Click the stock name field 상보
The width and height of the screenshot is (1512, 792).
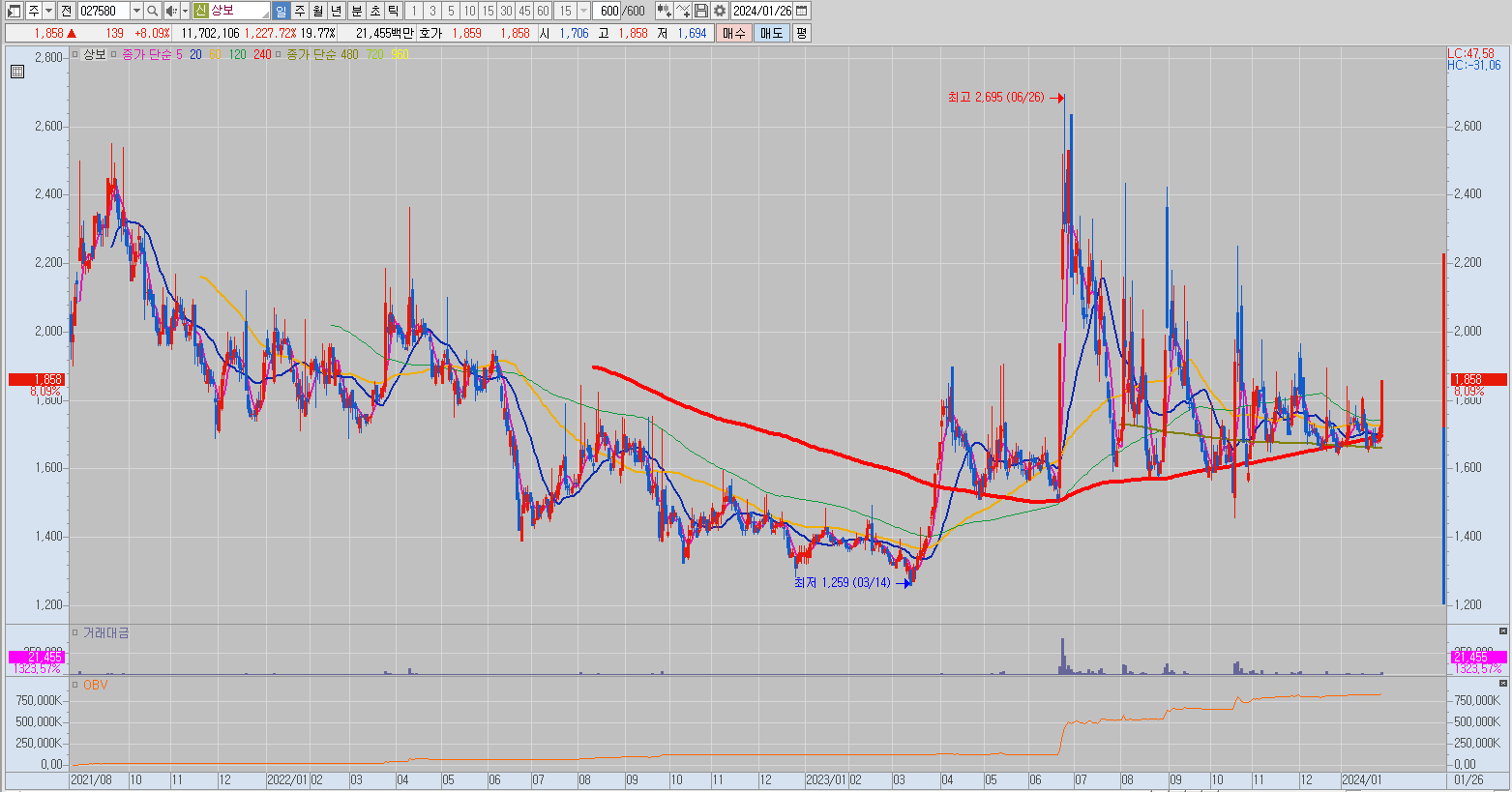pos(239,11)
